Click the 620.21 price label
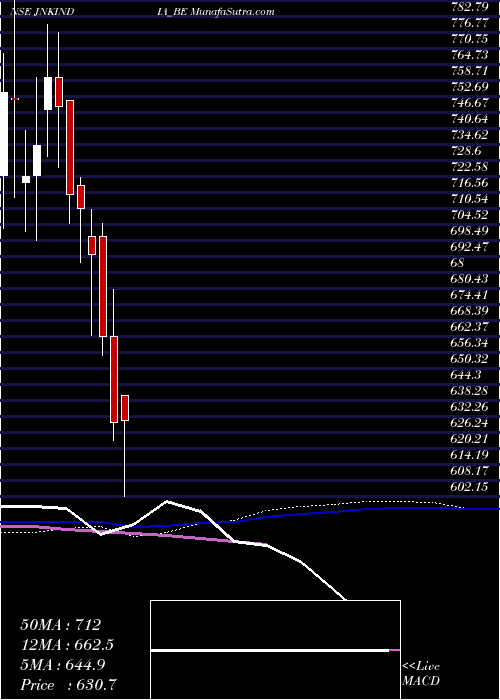Viewport: 500px width, 700px height. (470, 438)
